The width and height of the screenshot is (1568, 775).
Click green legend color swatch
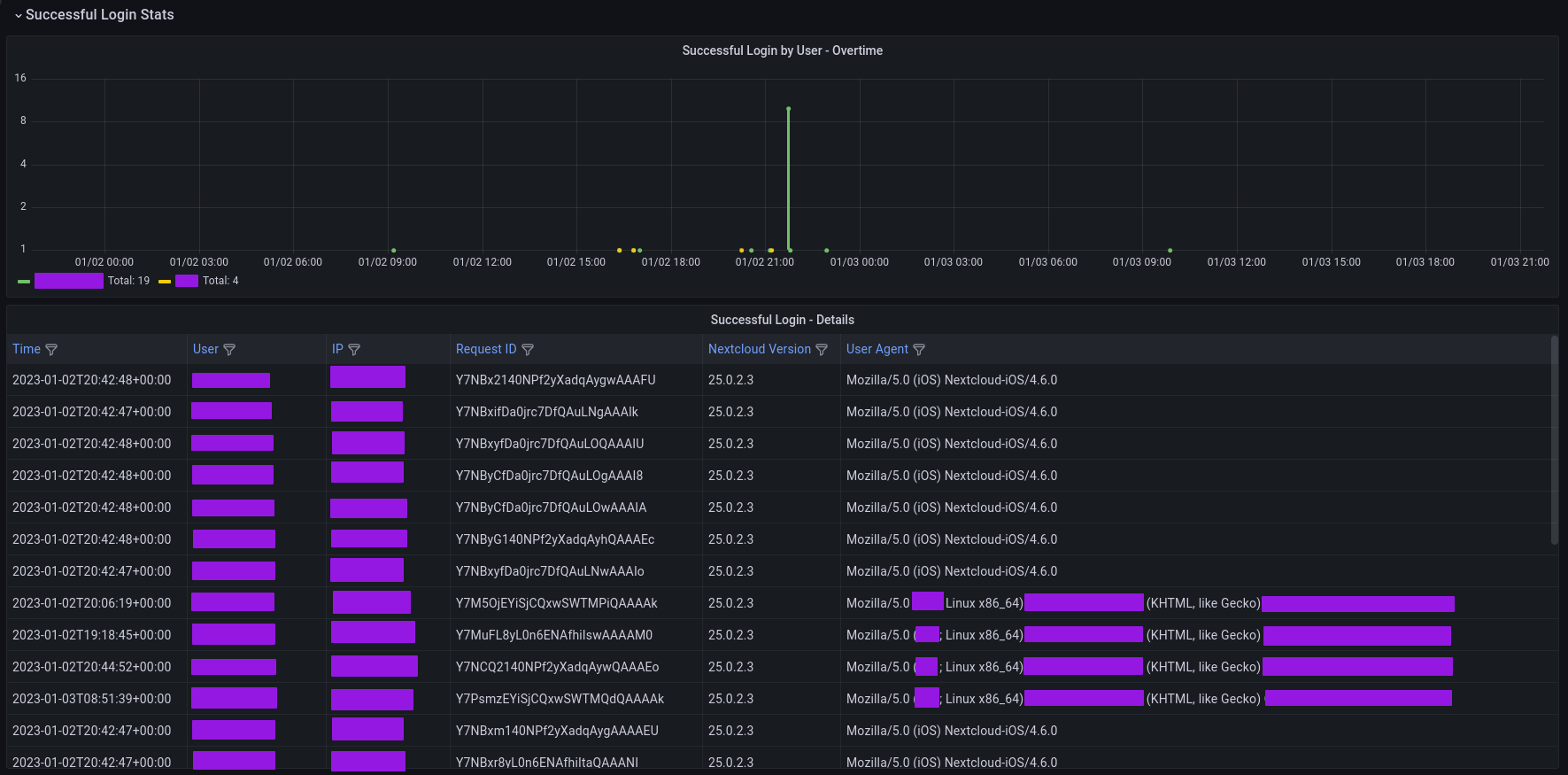pos(24,282)
